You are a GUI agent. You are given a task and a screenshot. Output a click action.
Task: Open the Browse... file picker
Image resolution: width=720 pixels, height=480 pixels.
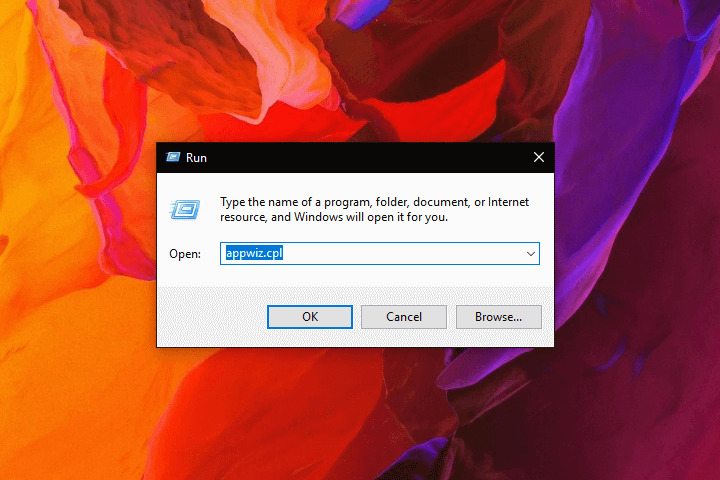point(498,317)
